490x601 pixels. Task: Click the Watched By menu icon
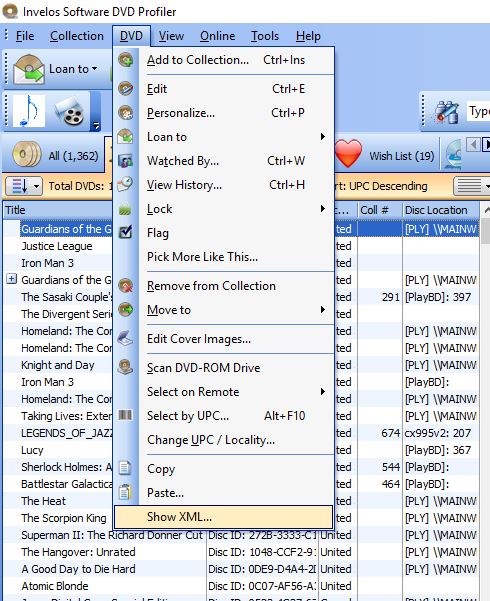pos(125,161)
